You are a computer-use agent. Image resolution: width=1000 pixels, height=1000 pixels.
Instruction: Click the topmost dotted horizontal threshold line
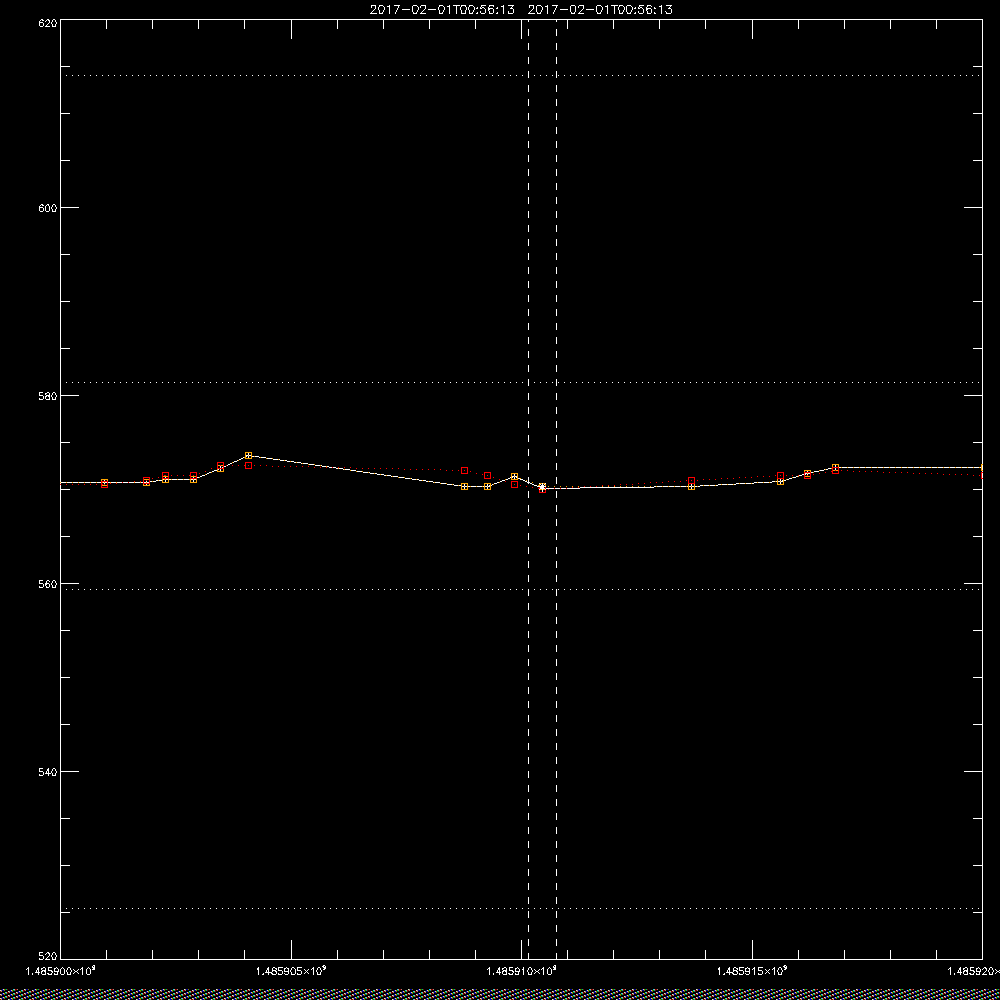pos(521,75)
